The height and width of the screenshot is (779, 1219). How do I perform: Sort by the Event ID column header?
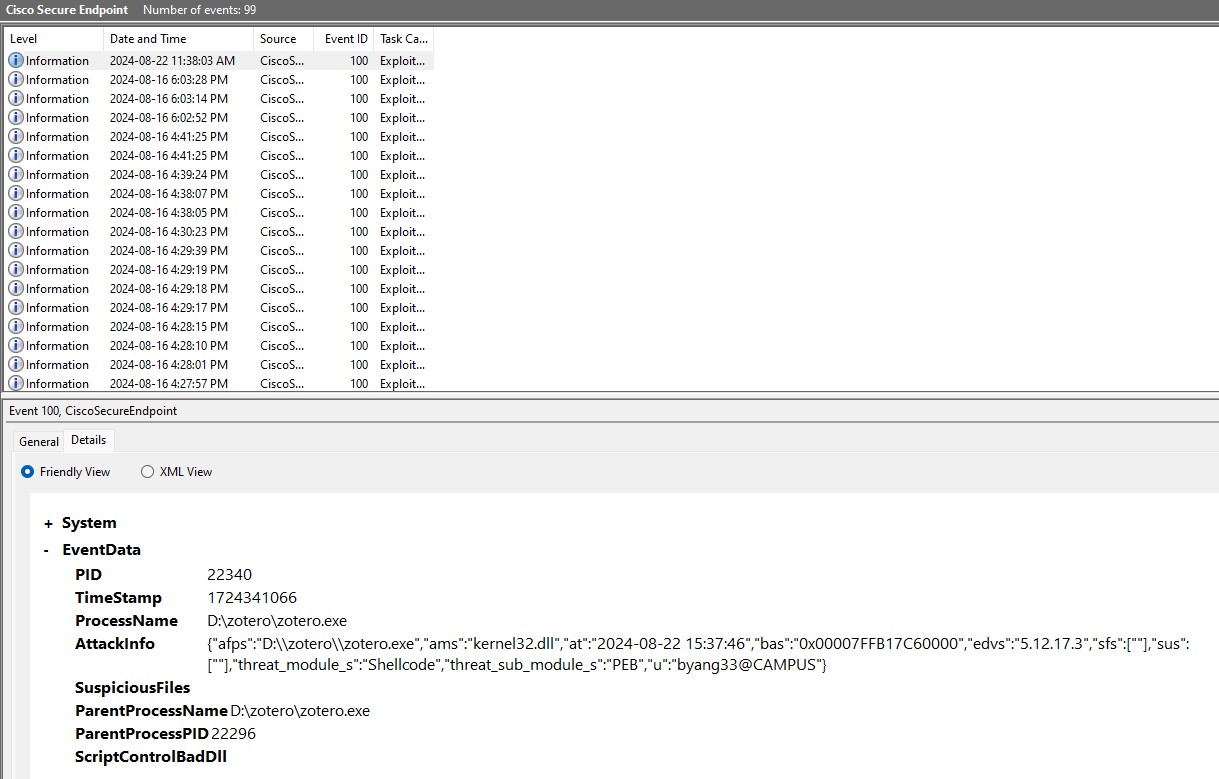pyautogui.click(x=344, y=39)
